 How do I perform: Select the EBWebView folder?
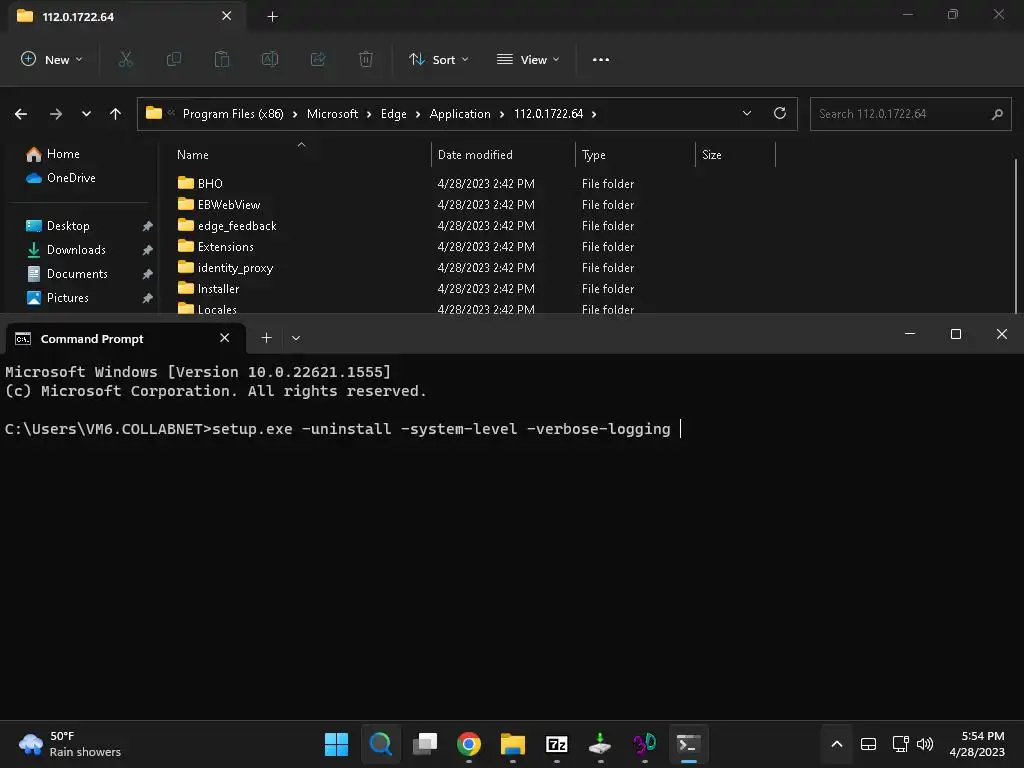[x=219, y=204]
